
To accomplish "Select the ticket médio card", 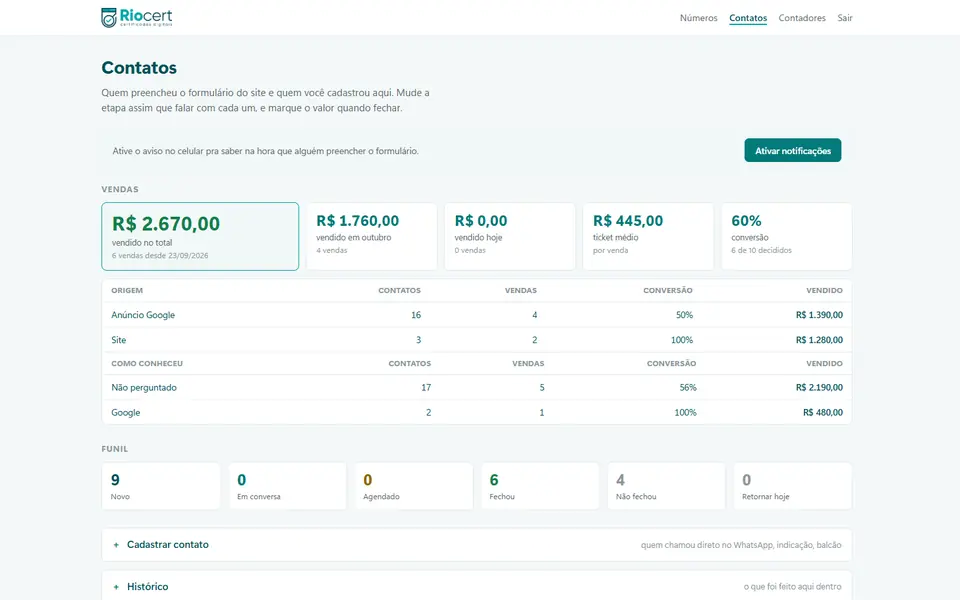I will click(x=648, y=236).
